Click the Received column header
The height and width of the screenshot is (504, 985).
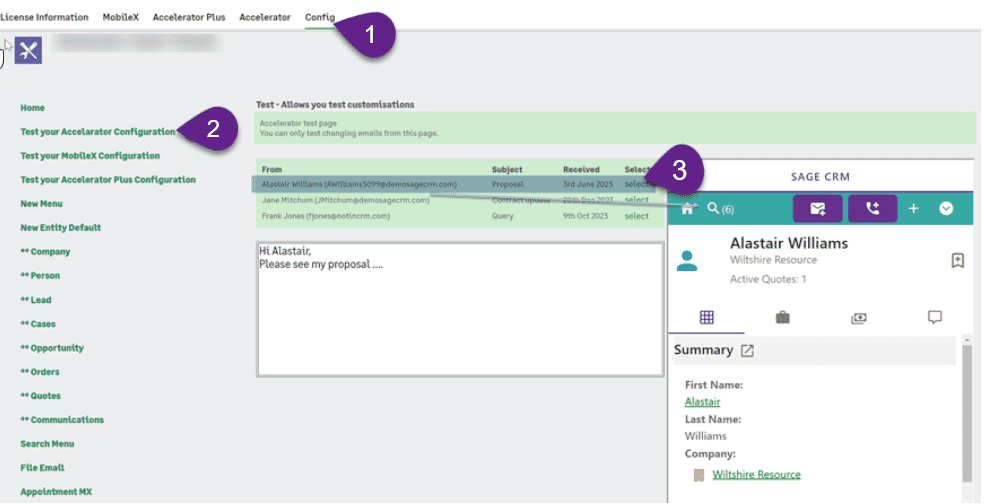[581, 169]
